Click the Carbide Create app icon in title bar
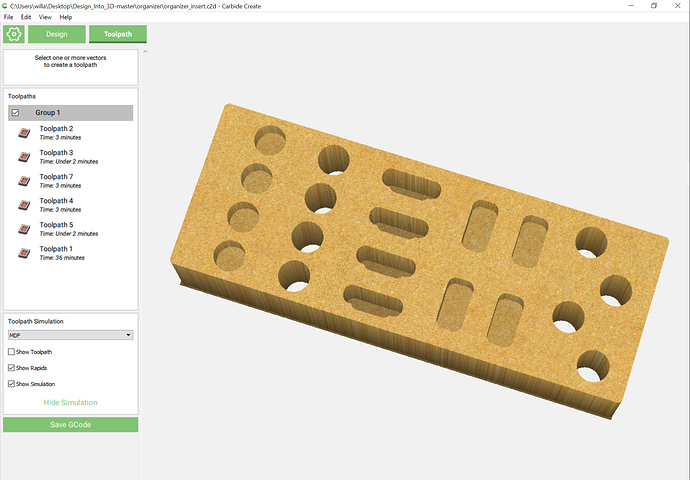Viewport: 690px width, 480px height. click(4, 6)
